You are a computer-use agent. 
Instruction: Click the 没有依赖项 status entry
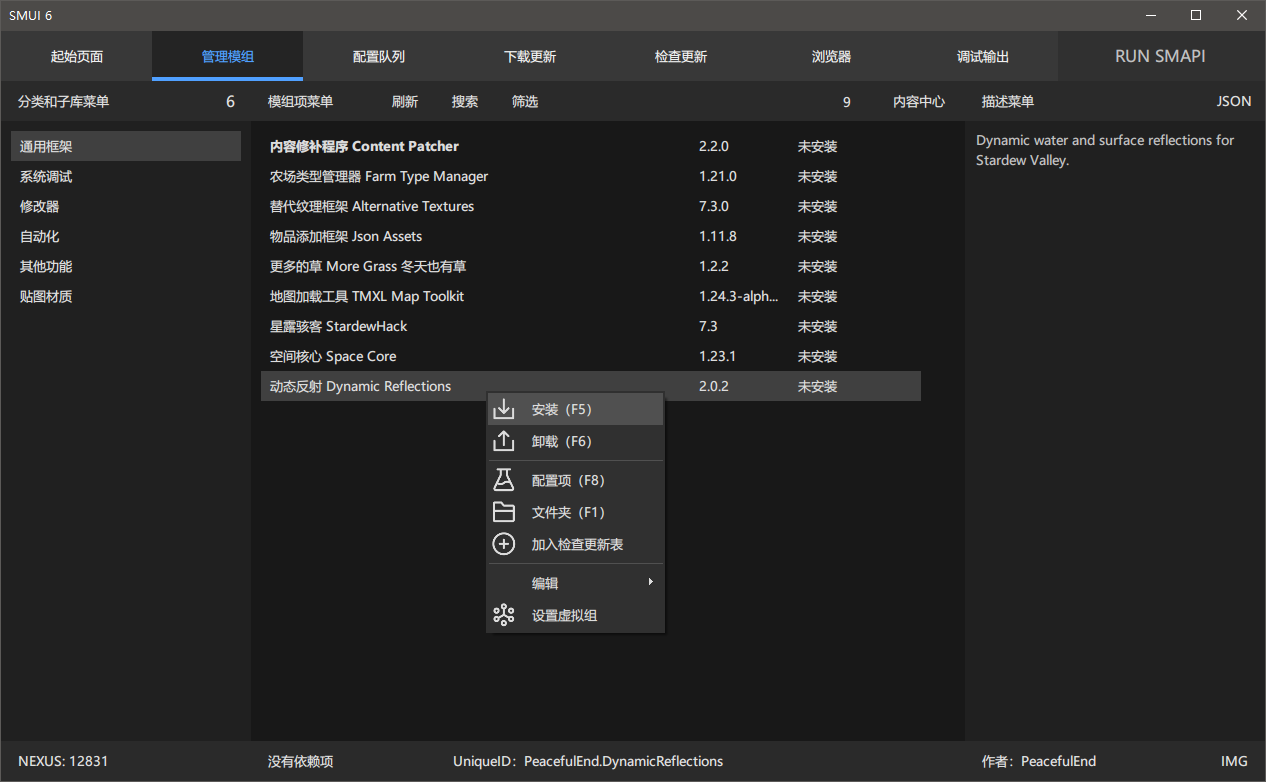(301, 761)
